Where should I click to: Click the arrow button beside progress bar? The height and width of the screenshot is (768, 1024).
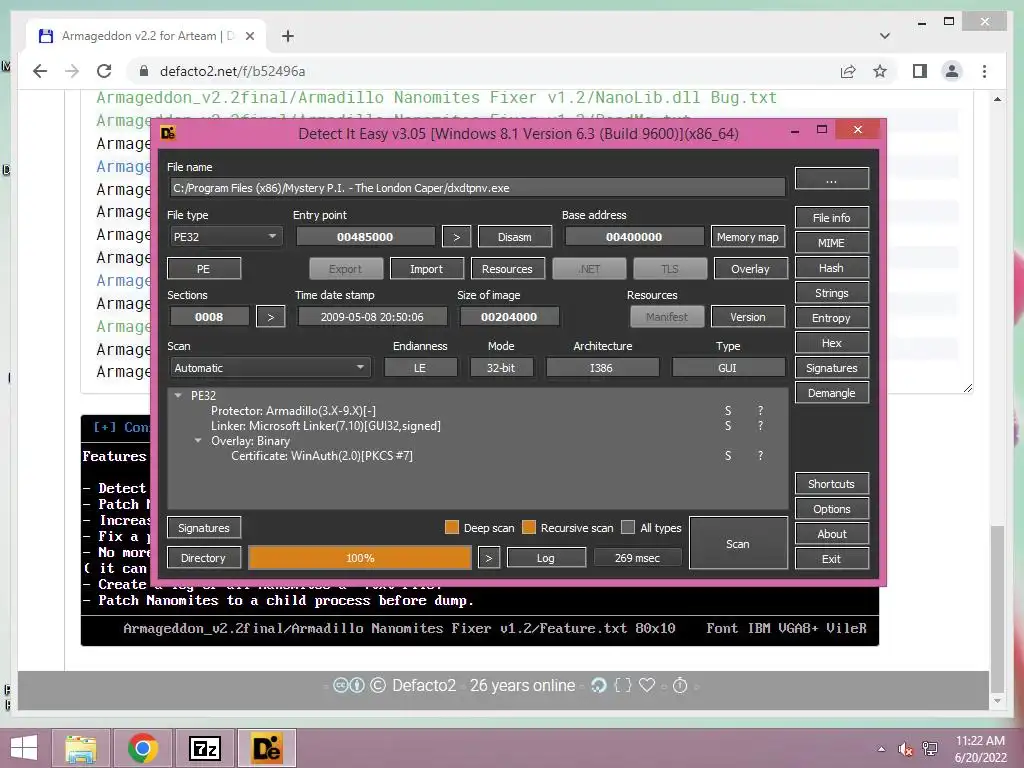[x=488, y=558]
